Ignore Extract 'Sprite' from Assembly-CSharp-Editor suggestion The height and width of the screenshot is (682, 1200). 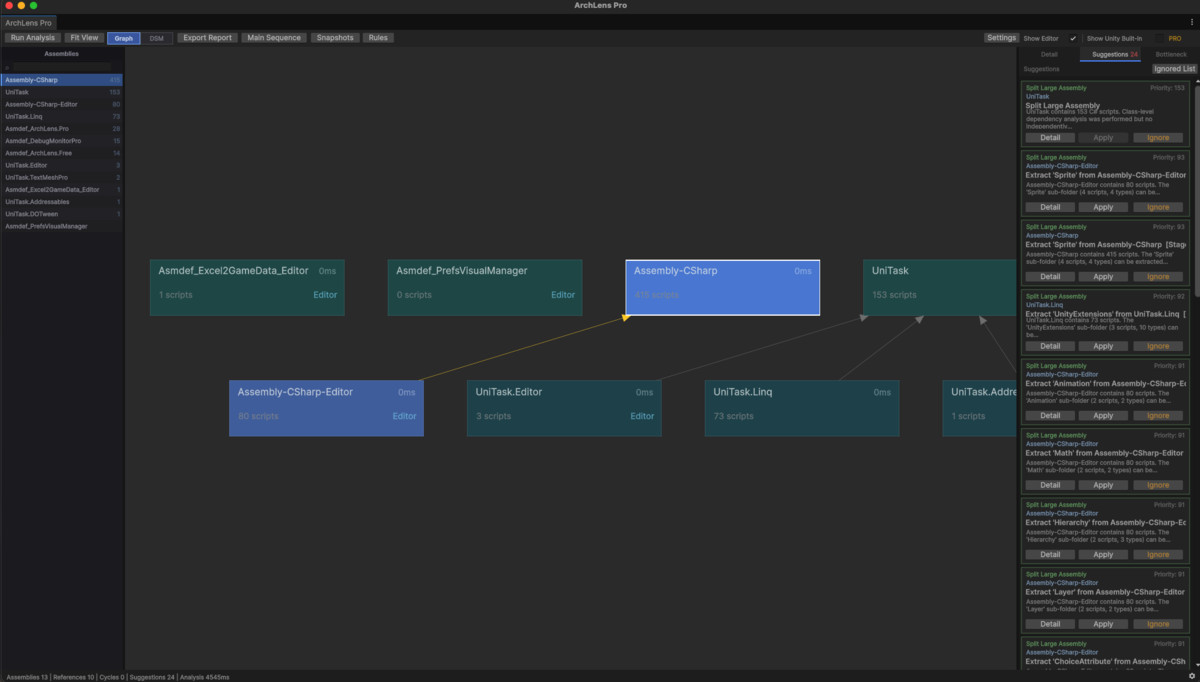pos(1158,207)
